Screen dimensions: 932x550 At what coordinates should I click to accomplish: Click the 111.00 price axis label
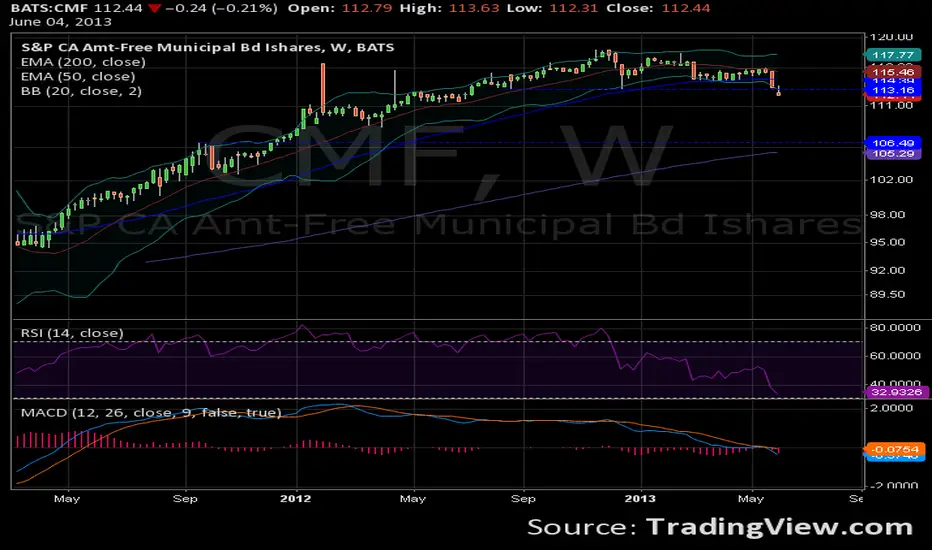(891, 105)
